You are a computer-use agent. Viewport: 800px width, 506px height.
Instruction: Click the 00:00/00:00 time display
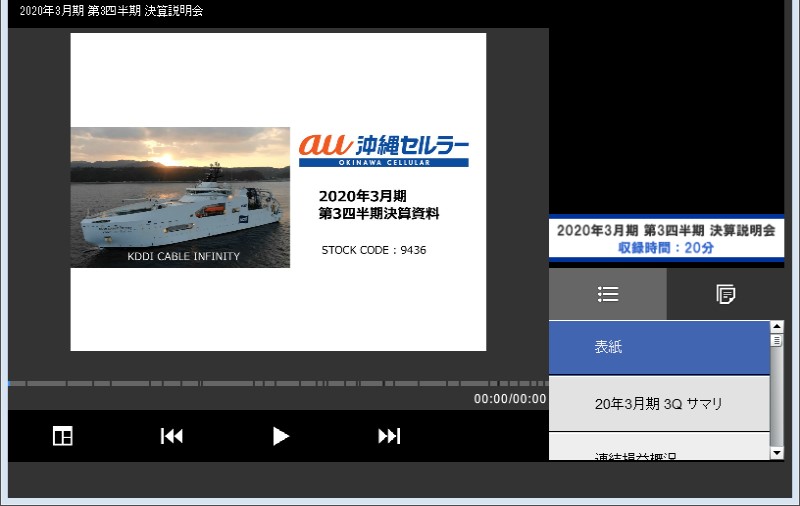pyautogui.click(x=510, y=399)
